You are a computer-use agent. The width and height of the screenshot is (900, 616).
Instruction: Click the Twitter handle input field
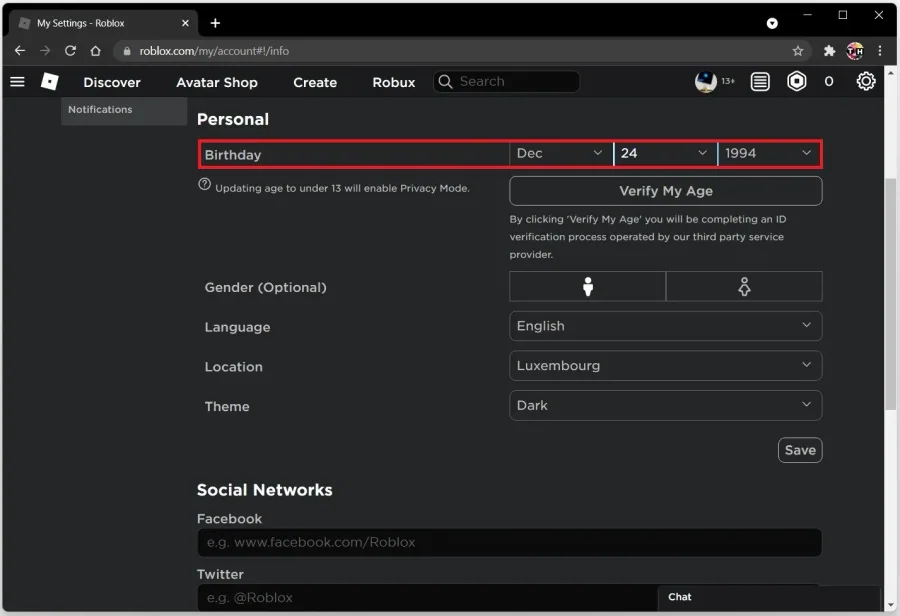tap(428, 598)
